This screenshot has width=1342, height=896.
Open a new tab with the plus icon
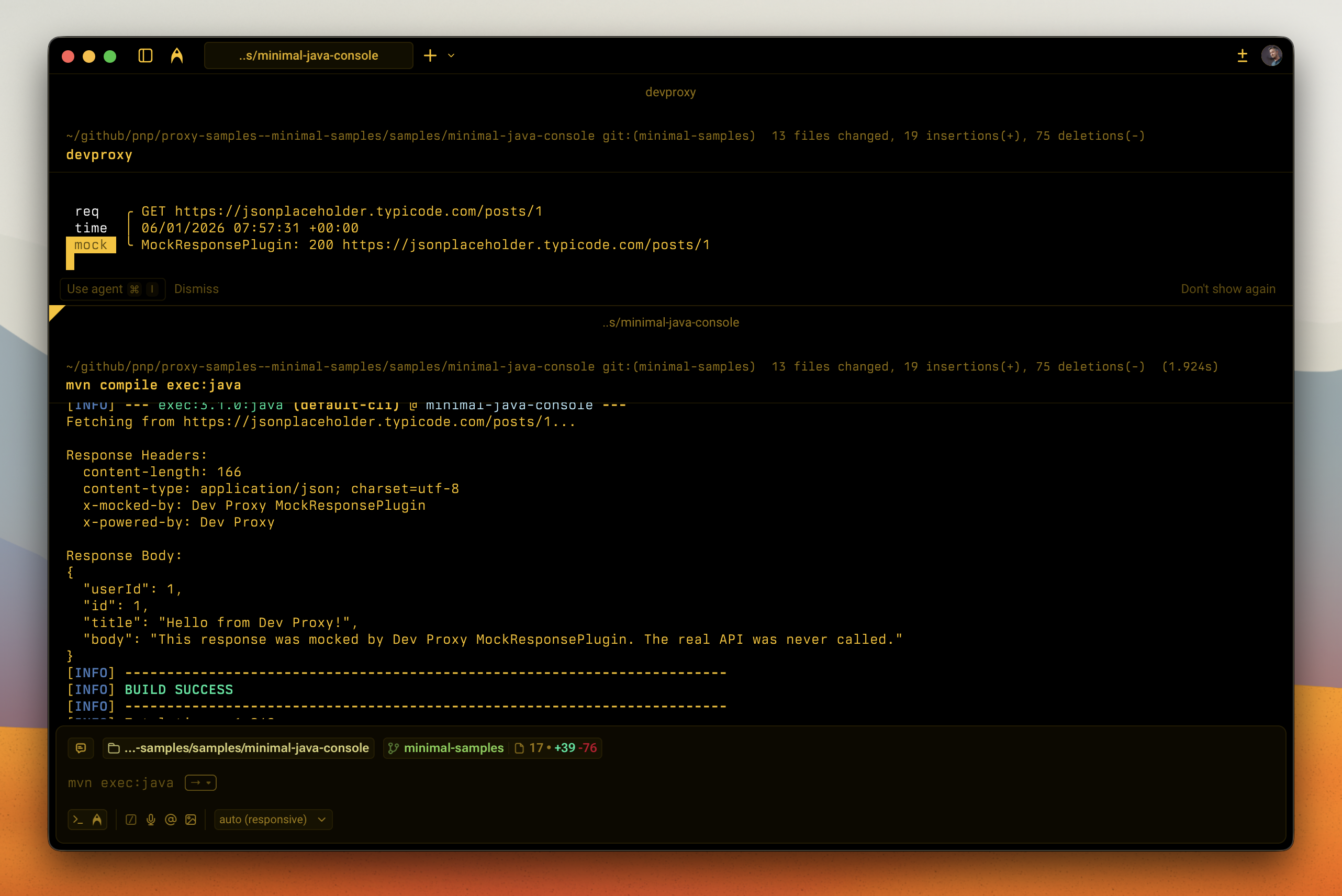[430, 55]
